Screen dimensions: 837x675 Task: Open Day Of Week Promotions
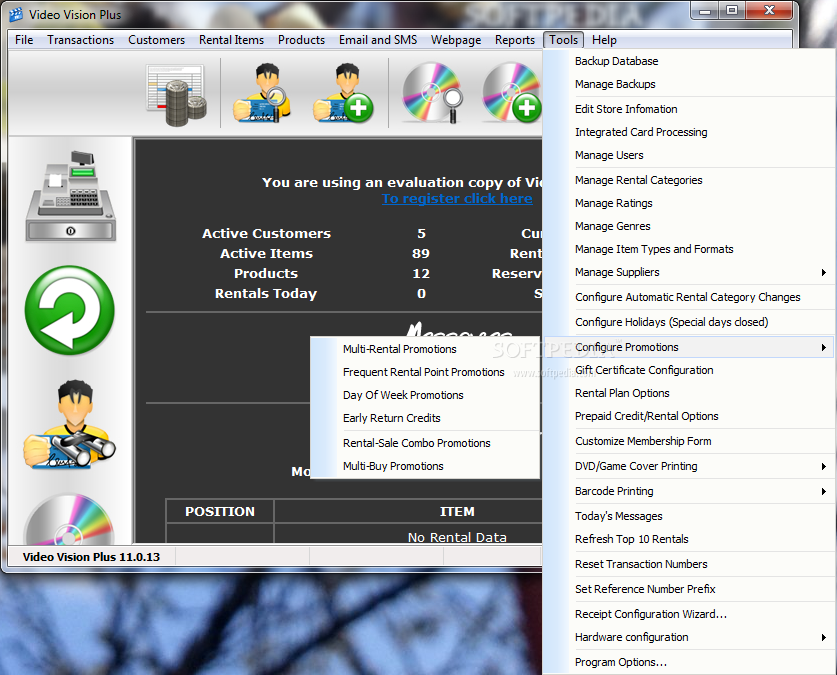[425, 395]
